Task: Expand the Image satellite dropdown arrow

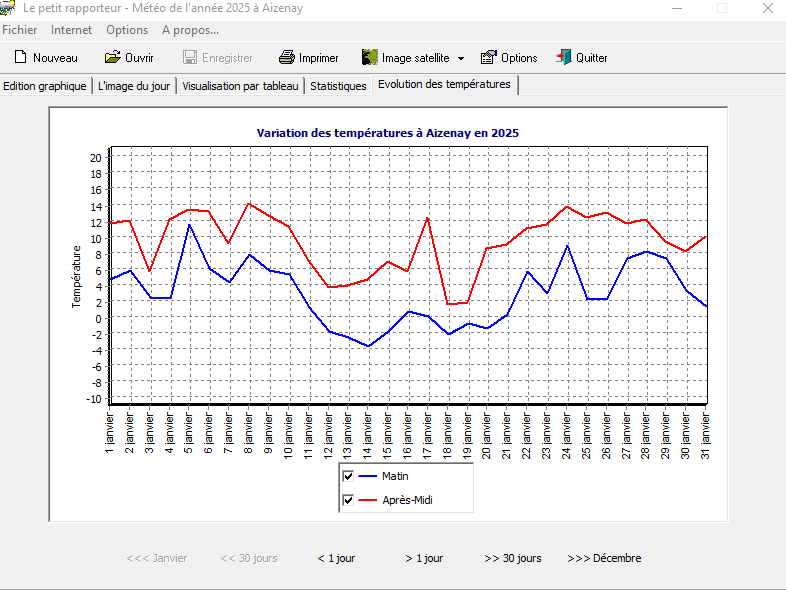Action: pos(461,58)
